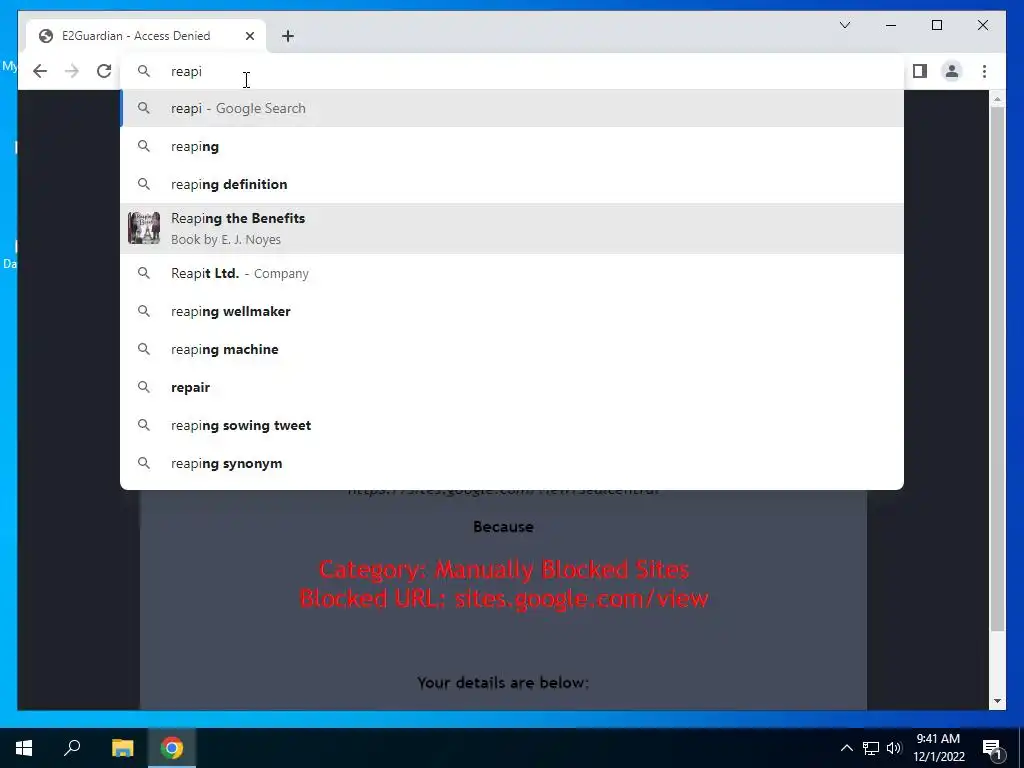Toggle the Chrome side panel icon
The height and width of the screenshot is (768, 1024).
click(920, 71)
